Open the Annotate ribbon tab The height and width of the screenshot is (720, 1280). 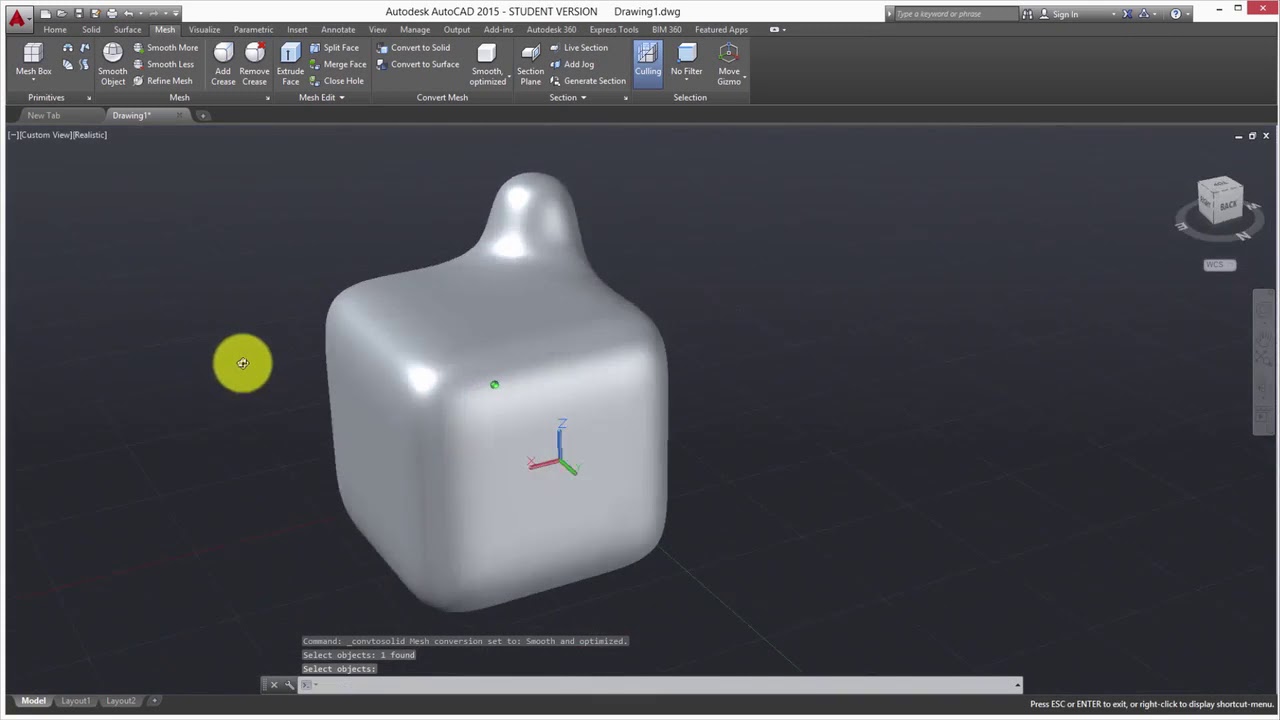pos(338,30)
